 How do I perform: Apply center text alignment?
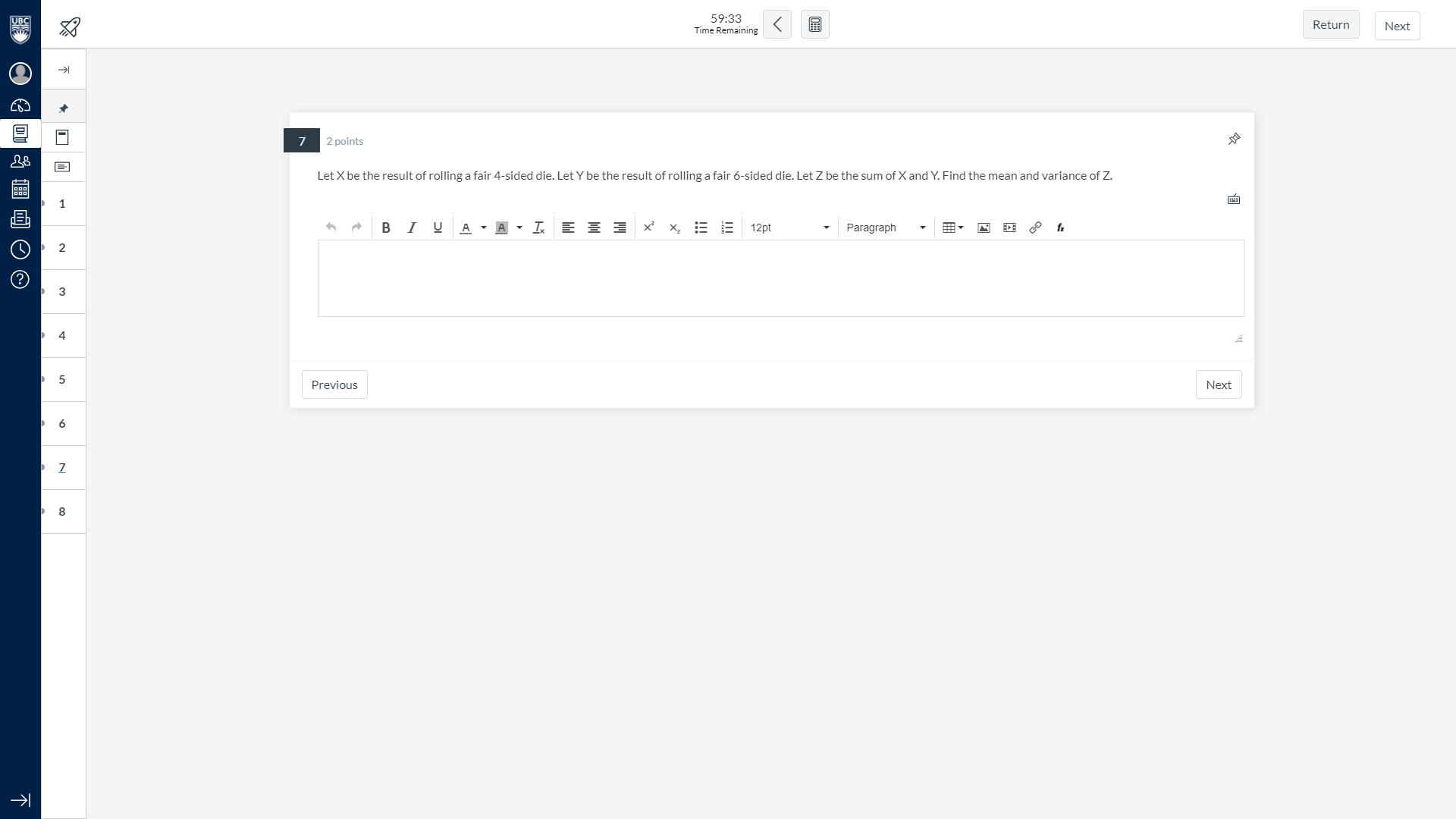594,227
